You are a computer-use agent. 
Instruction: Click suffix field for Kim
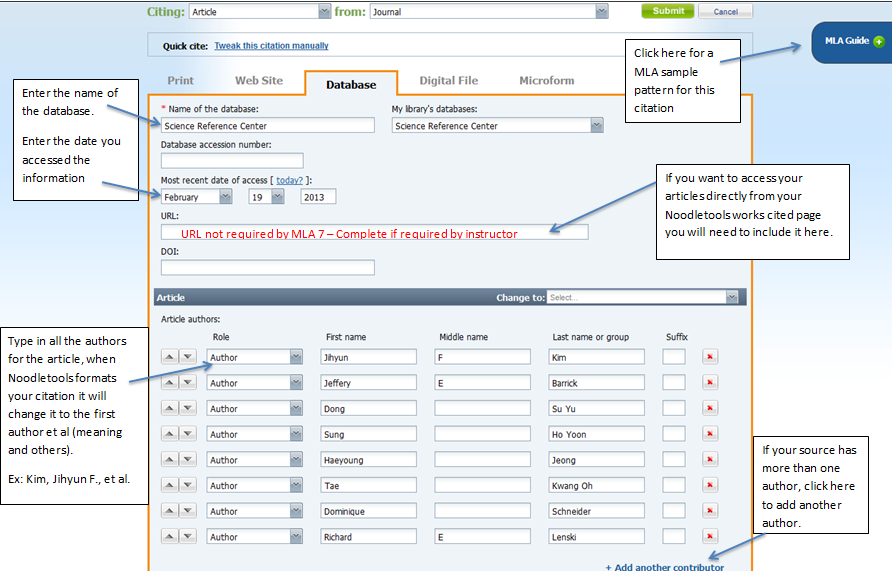pyautogui.click(x=674, y=357)
